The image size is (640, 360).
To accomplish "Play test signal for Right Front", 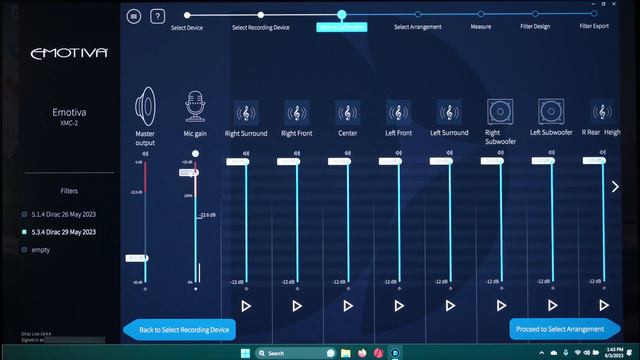I will [x=297, y=306].
